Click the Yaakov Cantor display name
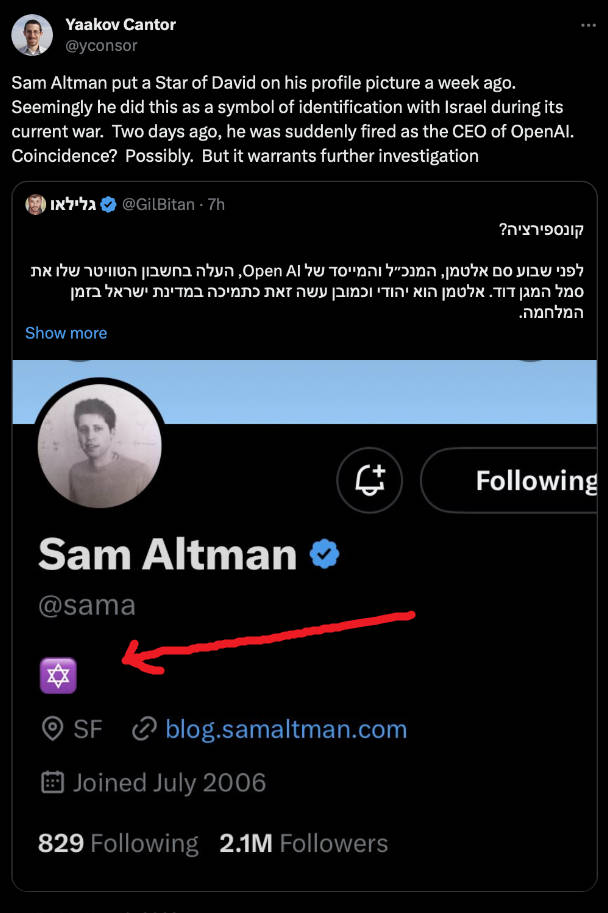 pos(120,24)
